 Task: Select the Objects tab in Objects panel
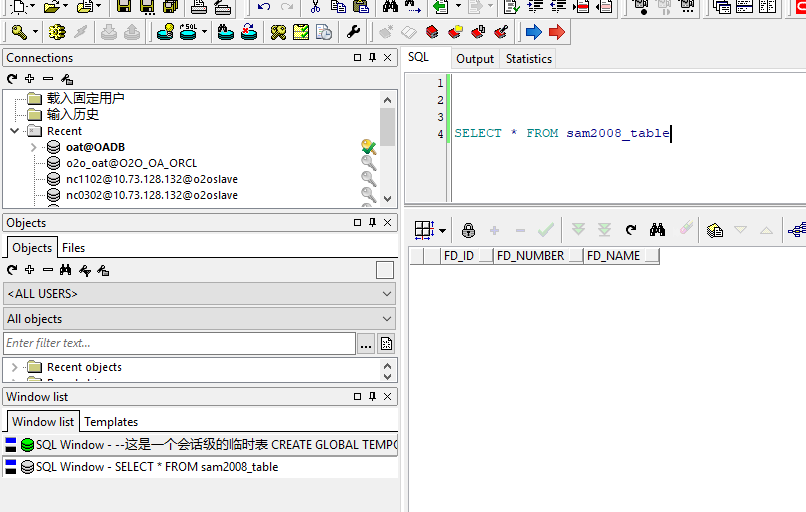click(32, 248)
